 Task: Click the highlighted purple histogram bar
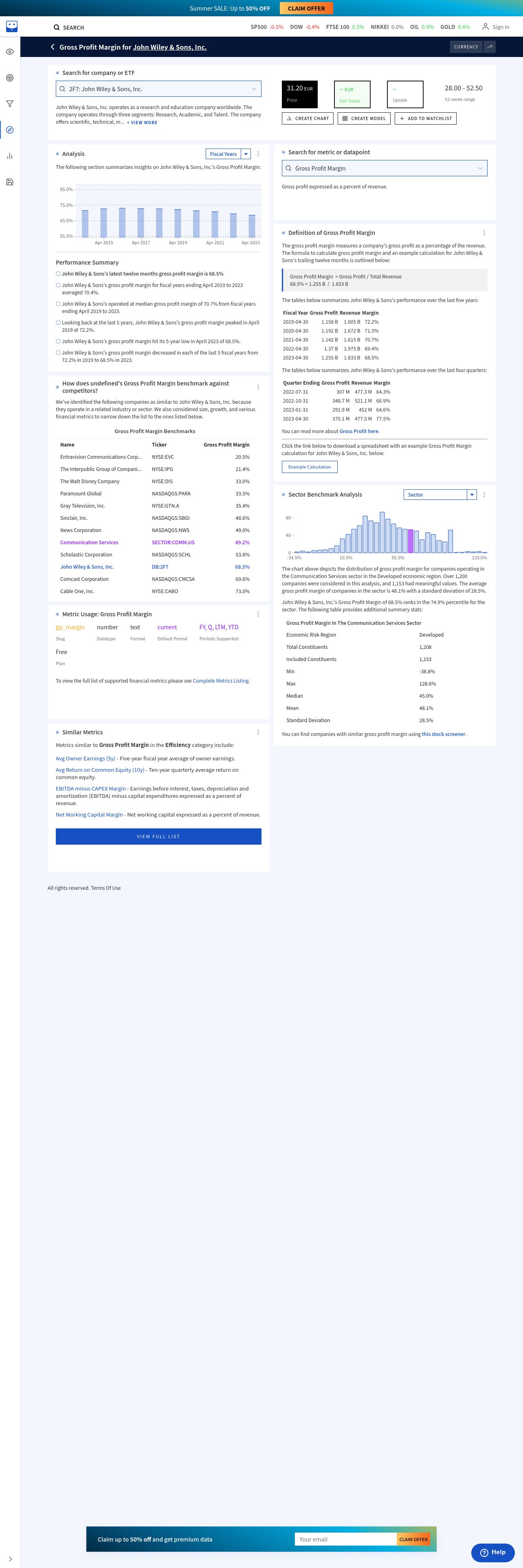410,541
